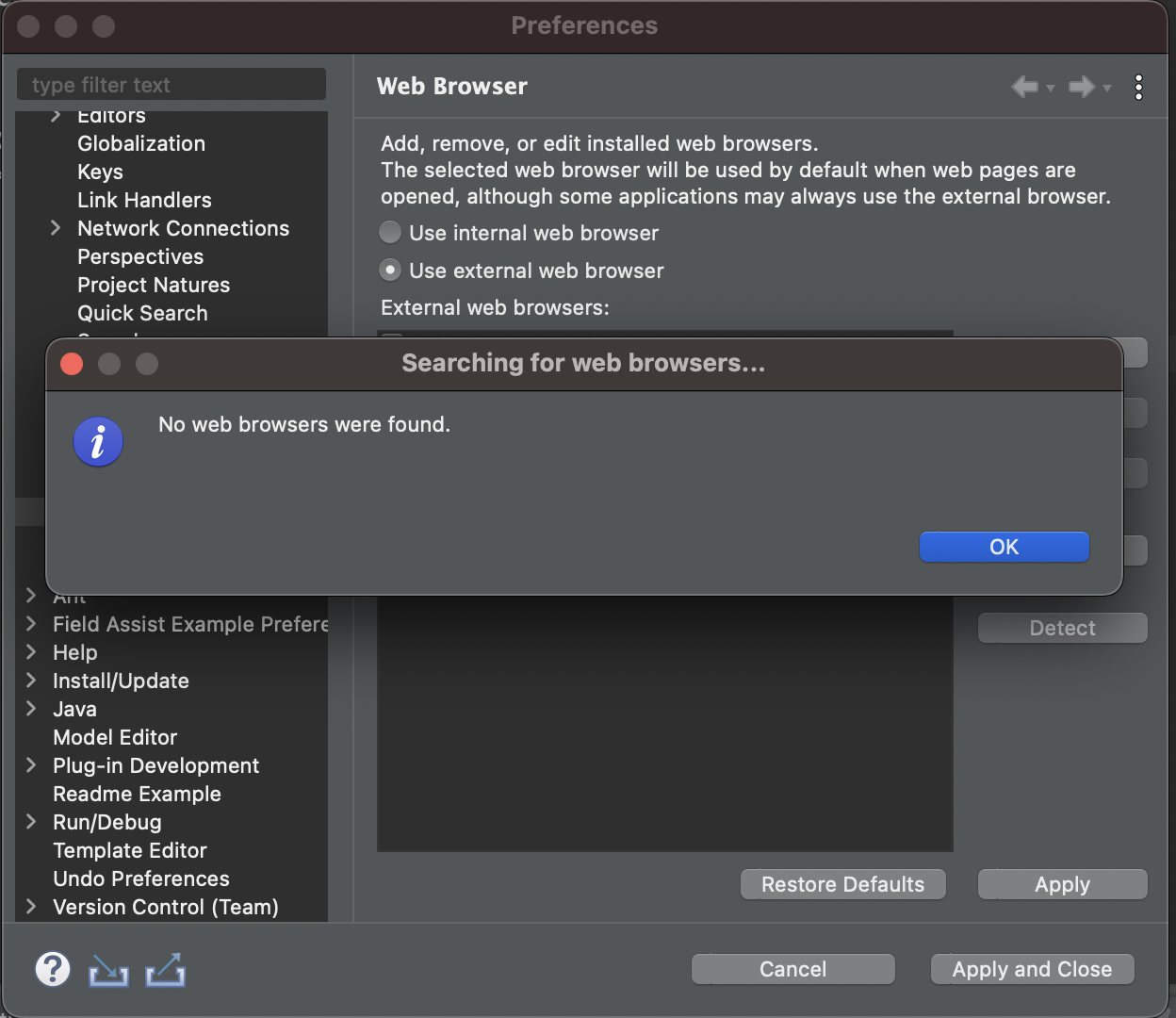Click the Apply and Close button
This screenshot has width=1176, height=1018.
pyautogui.click(x=1032, y=969)
